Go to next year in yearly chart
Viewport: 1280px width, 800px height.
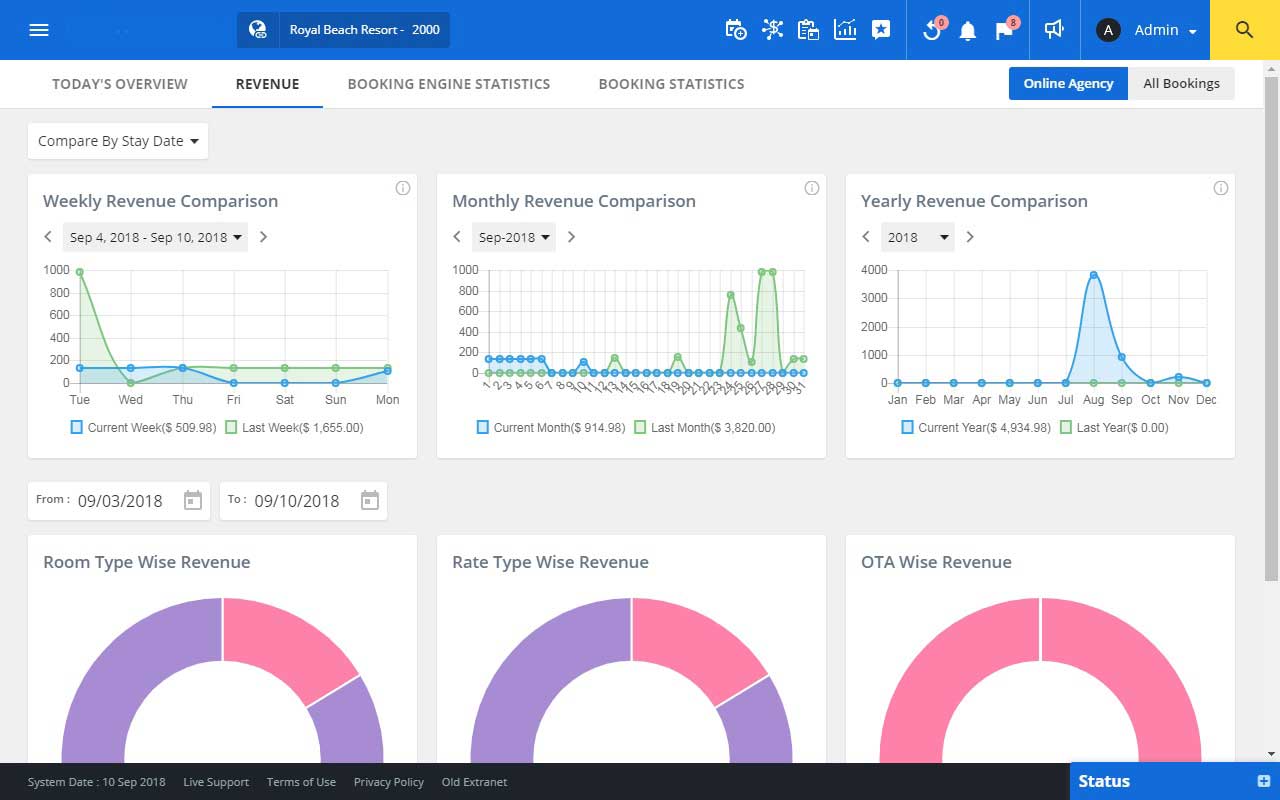[969, 237]
